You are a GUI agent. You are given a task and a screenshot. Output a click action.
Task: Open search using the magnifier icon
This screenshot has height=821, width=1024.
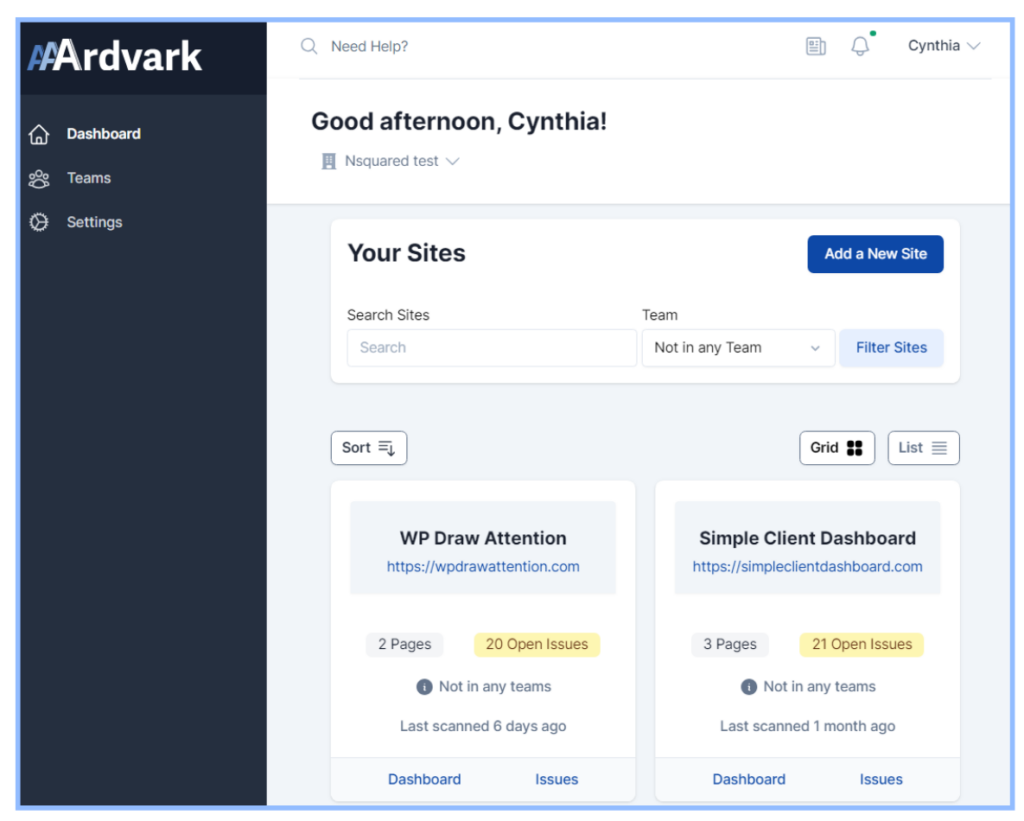[309, 46]
